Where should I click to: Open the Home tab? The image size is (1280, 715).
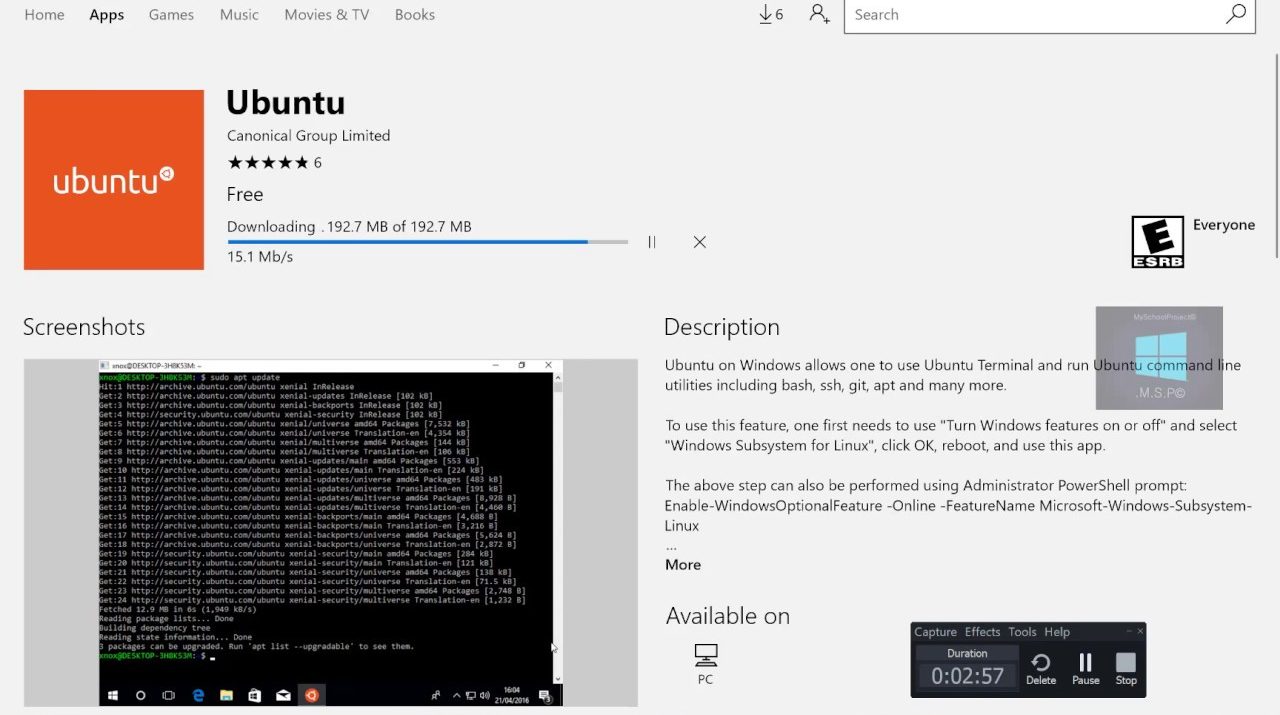(x=44, y=15)
